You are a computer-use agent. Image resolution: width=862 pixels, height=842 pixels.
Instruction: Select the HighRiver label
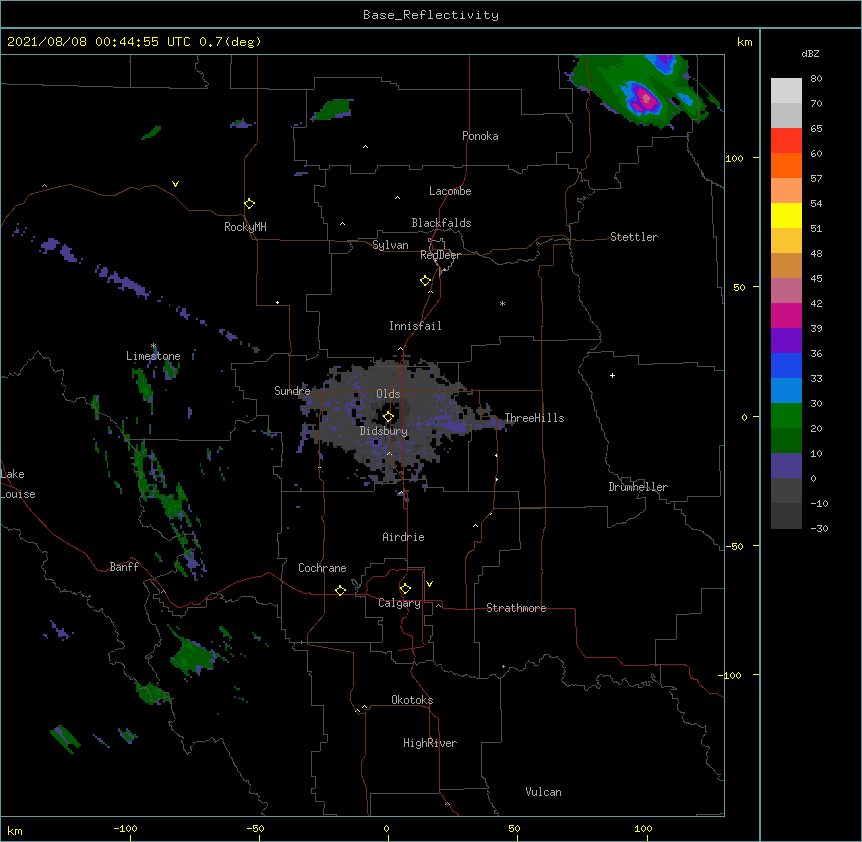click(x=430, y=743)
